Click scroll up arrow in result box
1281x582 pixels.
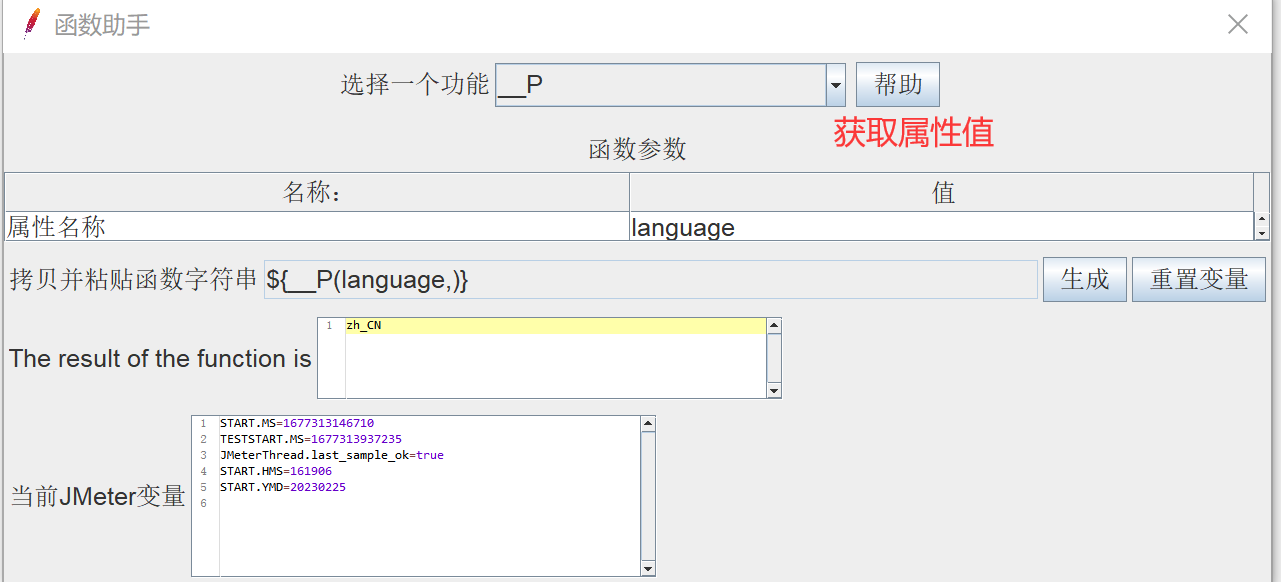774,326
